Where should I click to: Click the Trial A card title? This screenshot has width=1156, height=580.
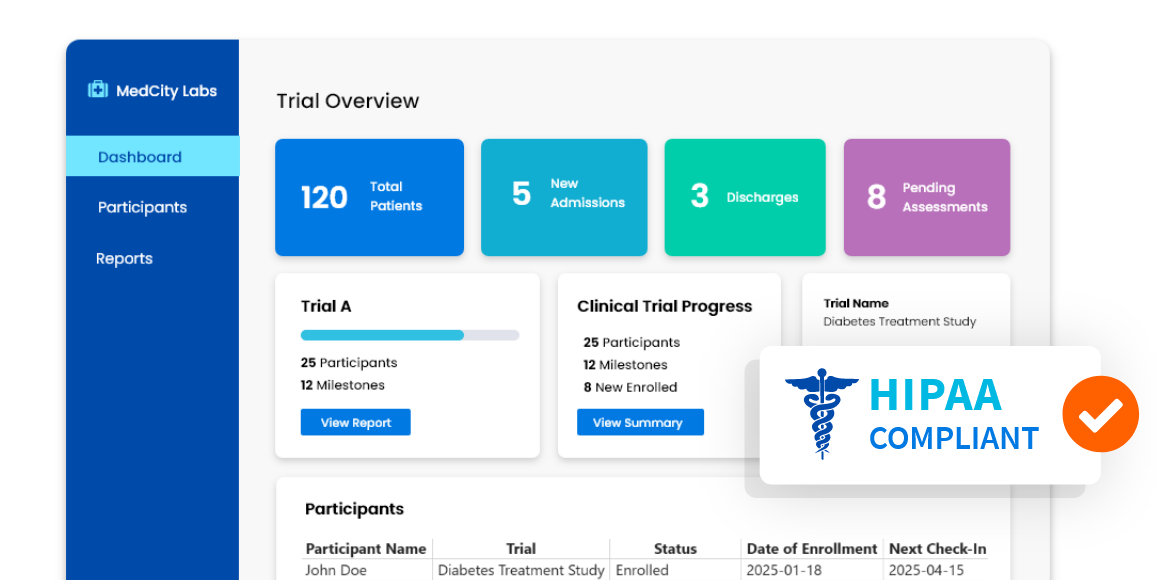tap(326, 307)
